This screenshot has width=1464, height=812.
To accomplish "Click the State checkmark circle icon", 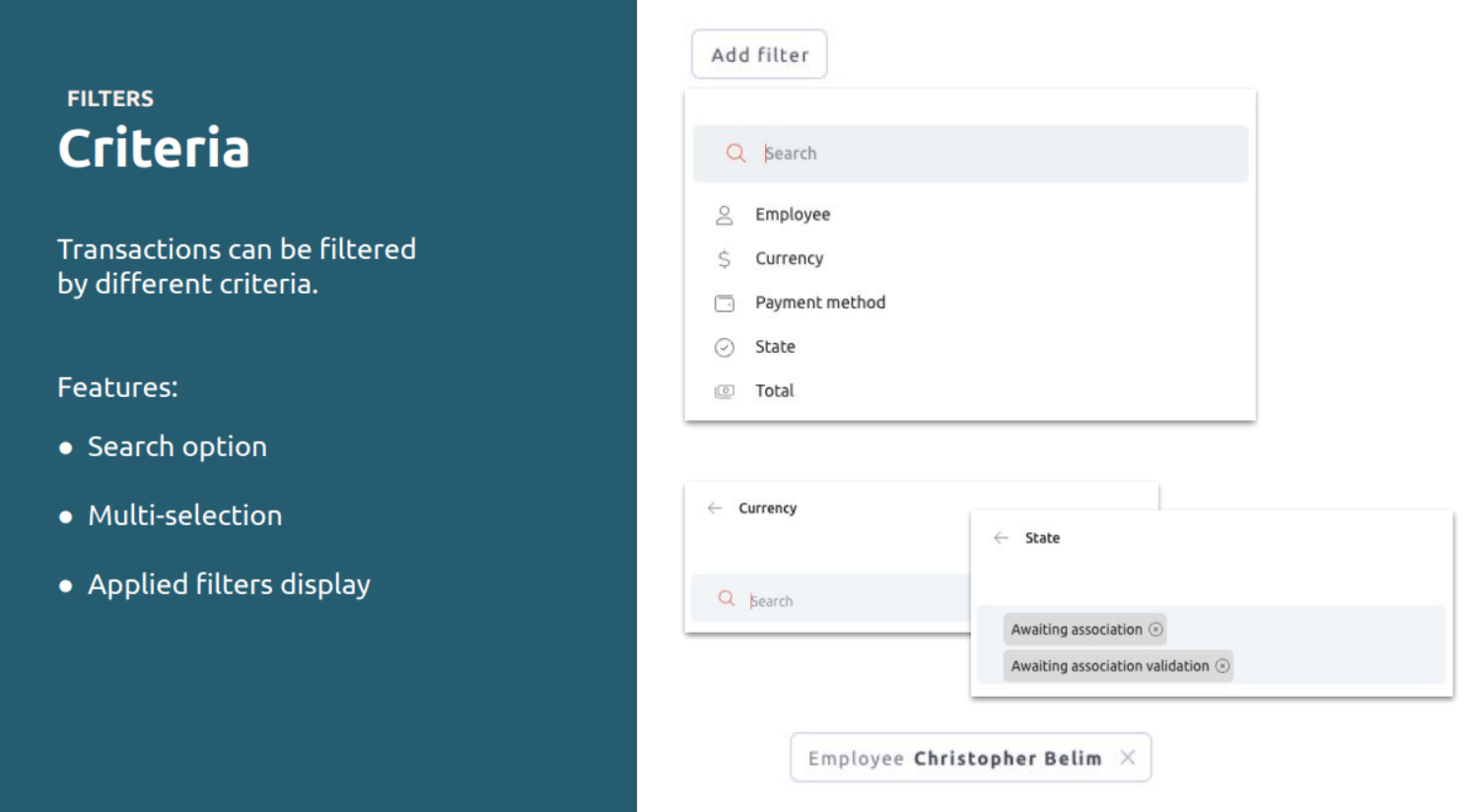I will 724,347.
